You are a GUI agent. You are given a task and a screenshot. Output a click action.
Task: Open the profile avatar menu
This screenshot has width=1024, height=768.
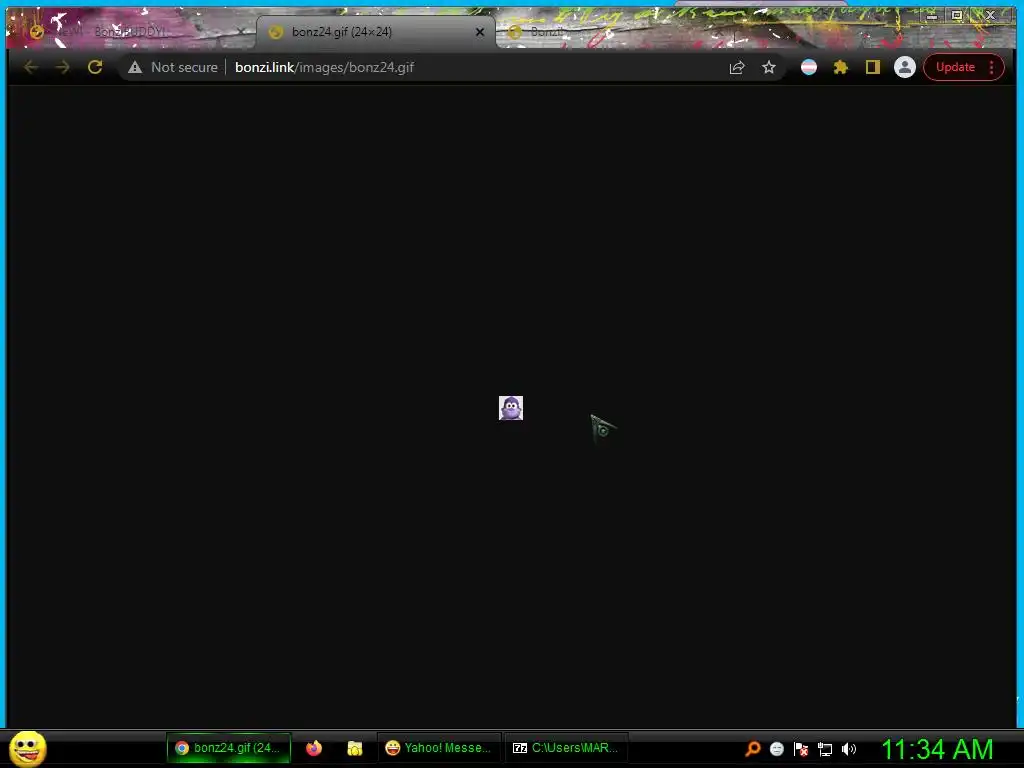904,67
